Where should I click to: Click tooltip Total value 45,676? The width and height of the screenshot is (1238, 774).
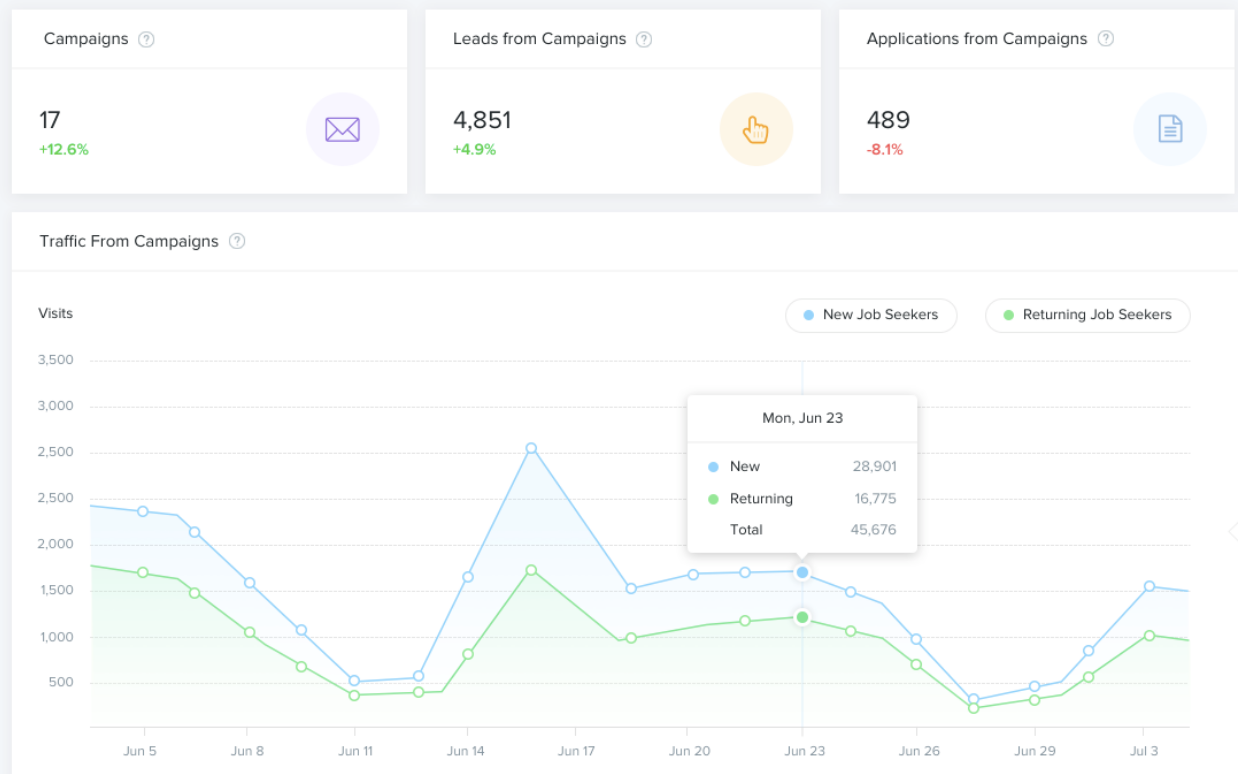click(x=873, y=529)
